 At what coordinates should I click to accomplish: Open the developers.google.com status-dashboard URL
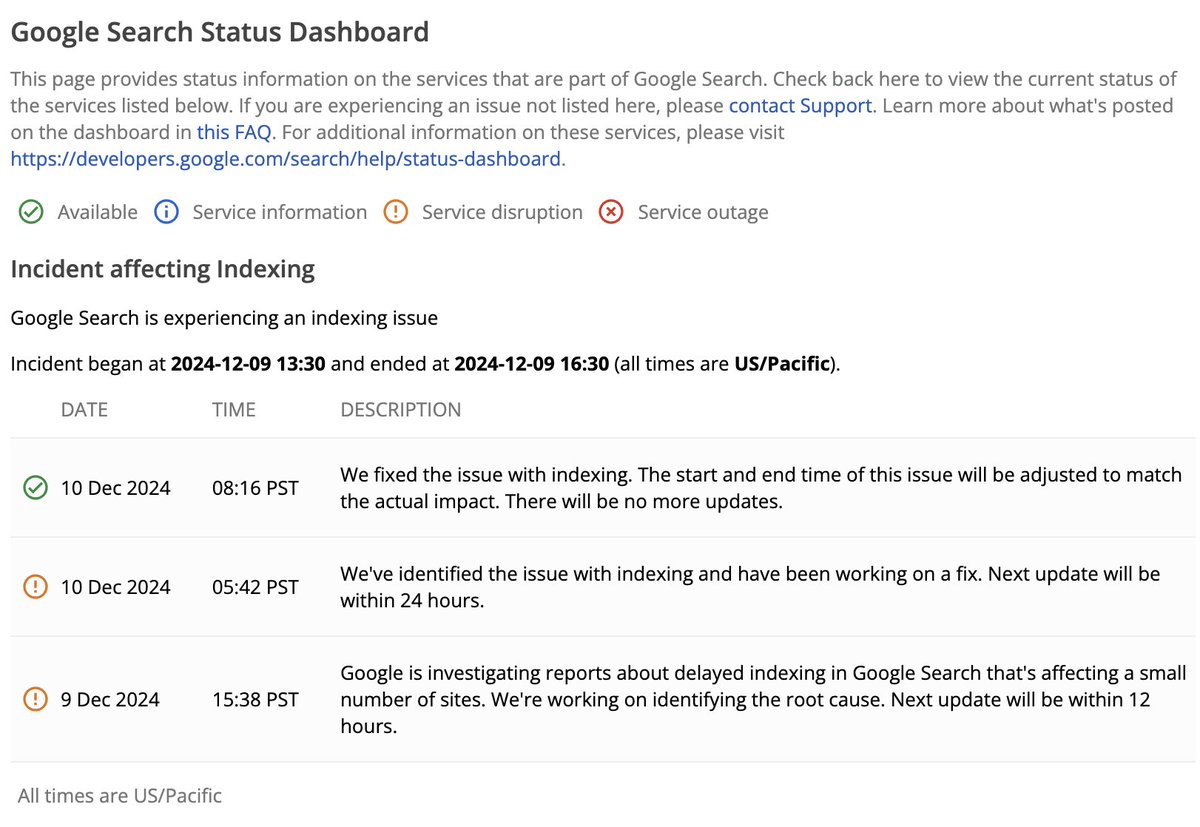285,158
